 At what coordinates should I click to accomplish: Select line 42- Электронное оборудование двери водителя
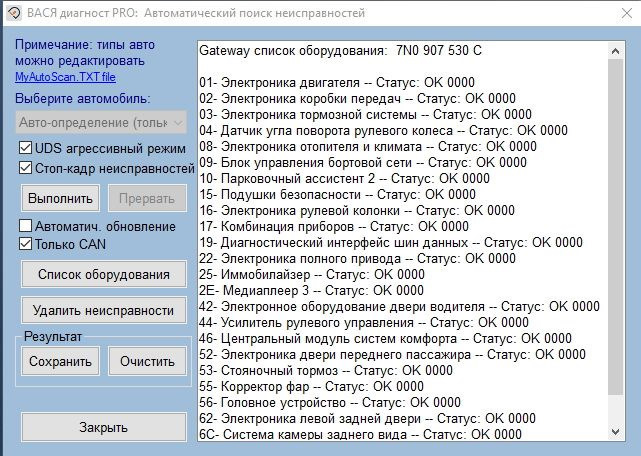(399, 307)
